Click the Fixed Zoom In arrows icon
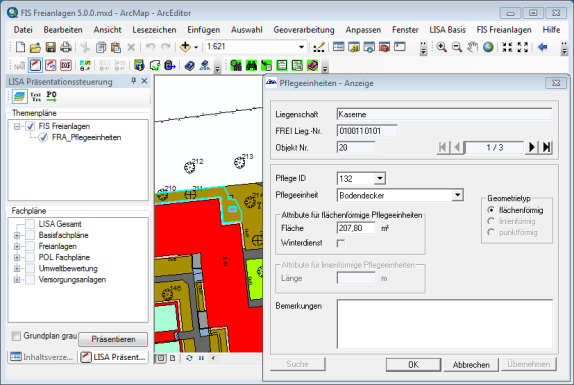574x385 pixels. [x=507, y=47]
